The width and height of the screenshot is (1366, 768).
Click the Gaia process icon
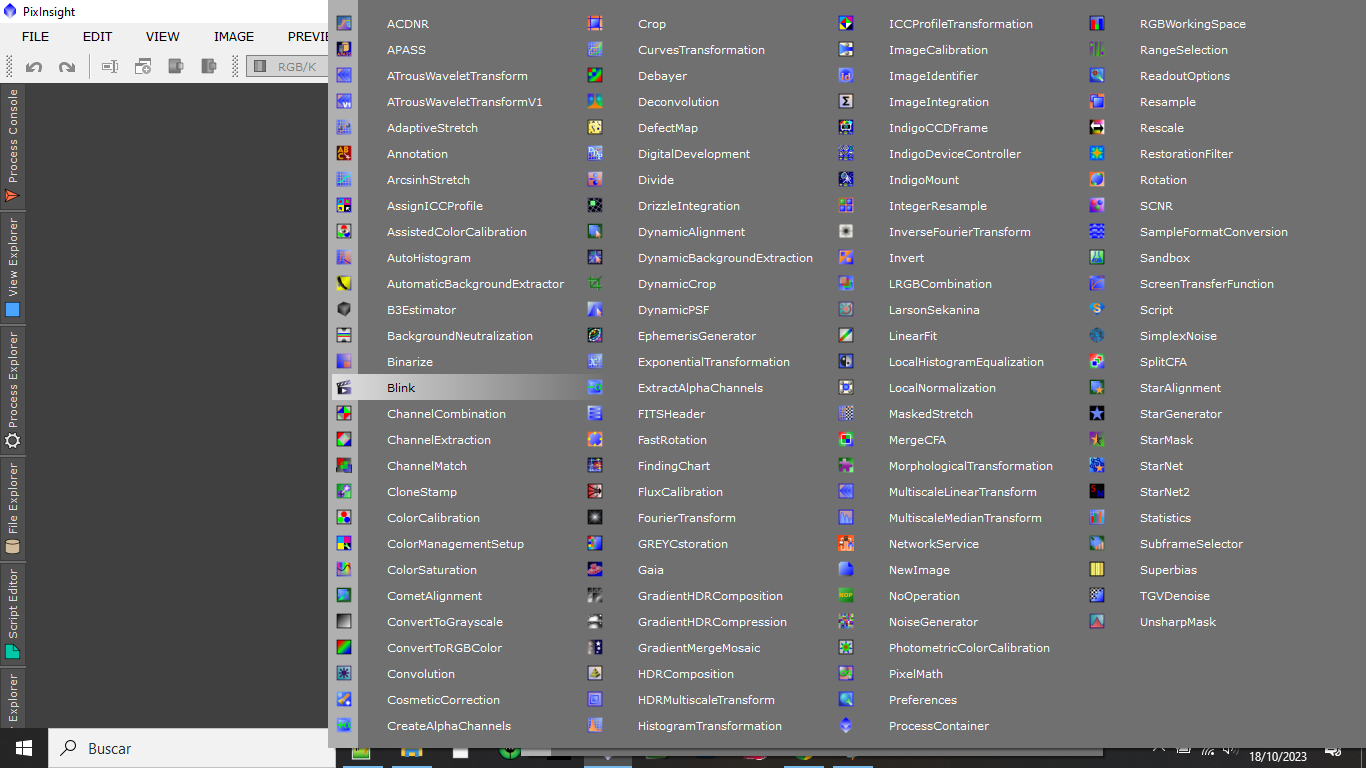click(595, 569)
